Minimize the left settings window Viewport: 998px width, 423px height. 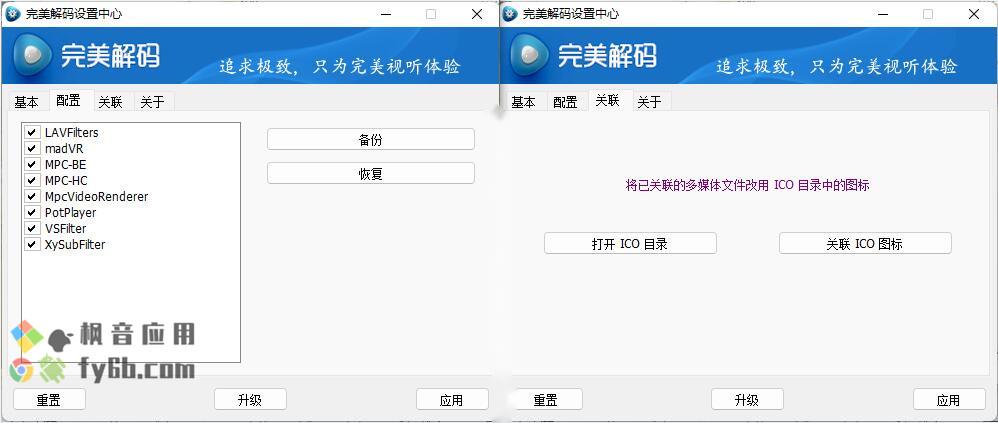pyautogui.click(x=386, y=14)
